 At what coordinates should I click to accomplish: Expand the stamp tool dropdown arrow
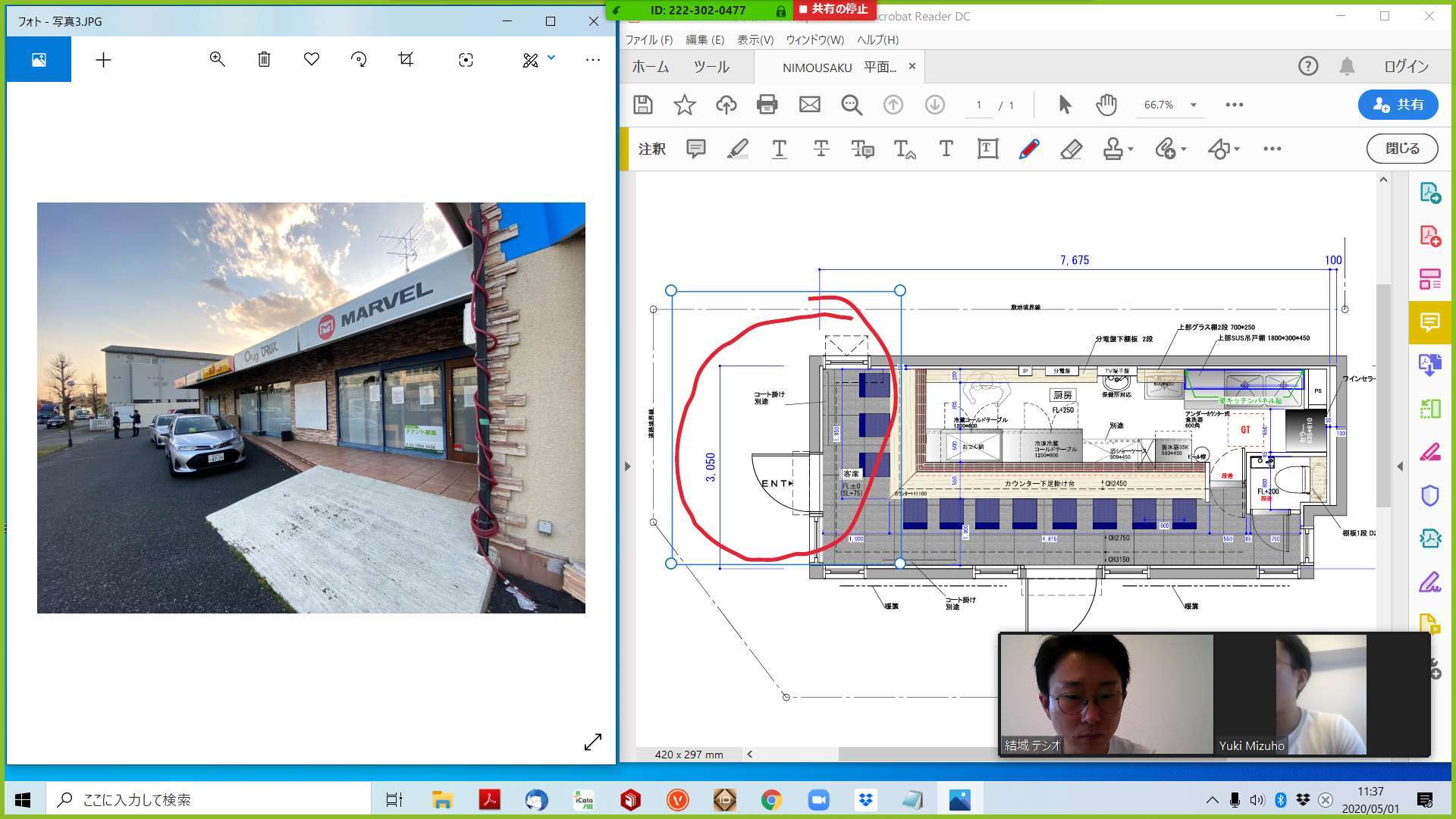(x=1131, y=149)
